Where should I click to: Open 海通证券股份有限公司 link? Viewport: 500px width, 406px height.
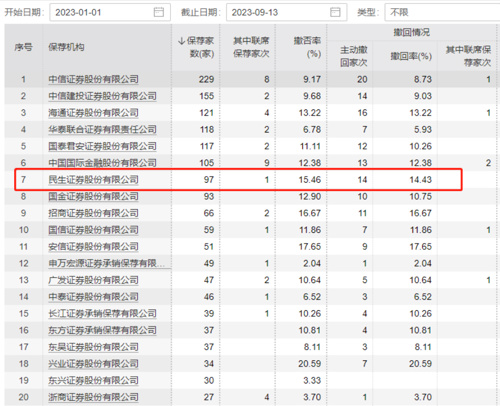click(93, 113)
